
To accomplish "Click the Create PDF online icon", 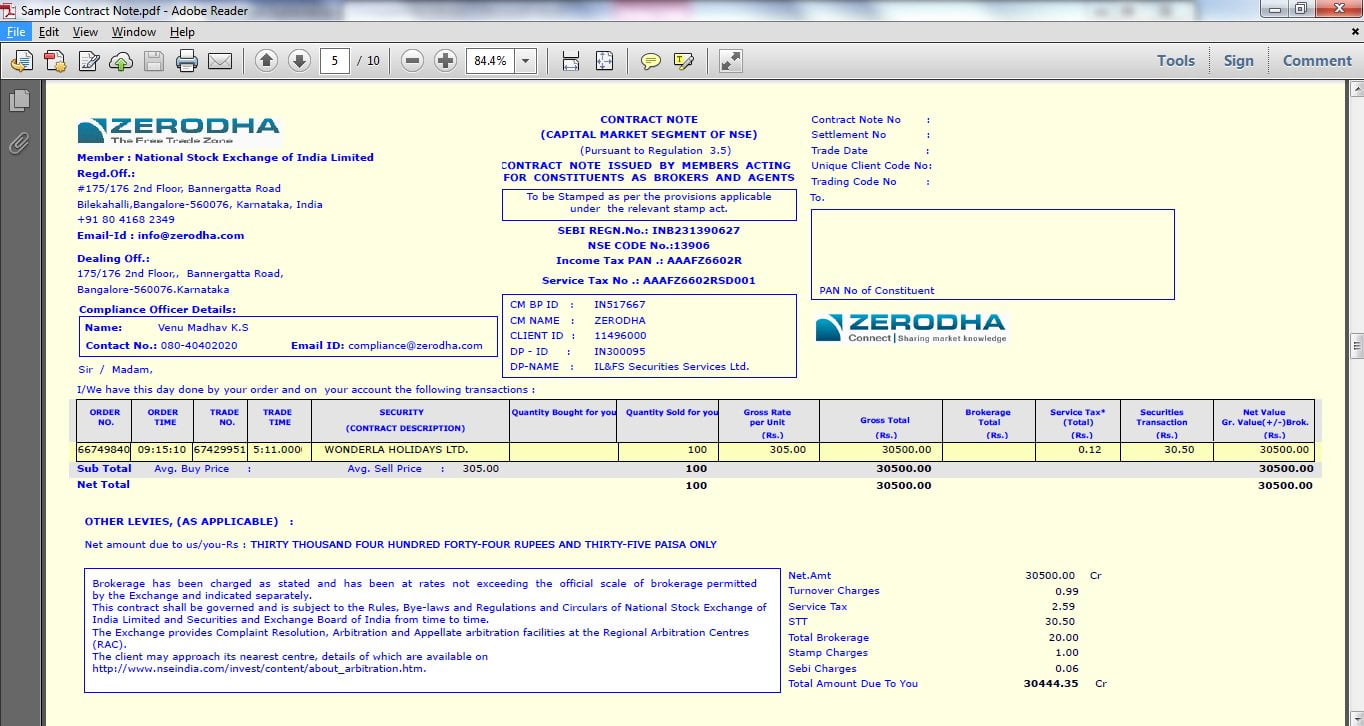I will click(54, 61).
